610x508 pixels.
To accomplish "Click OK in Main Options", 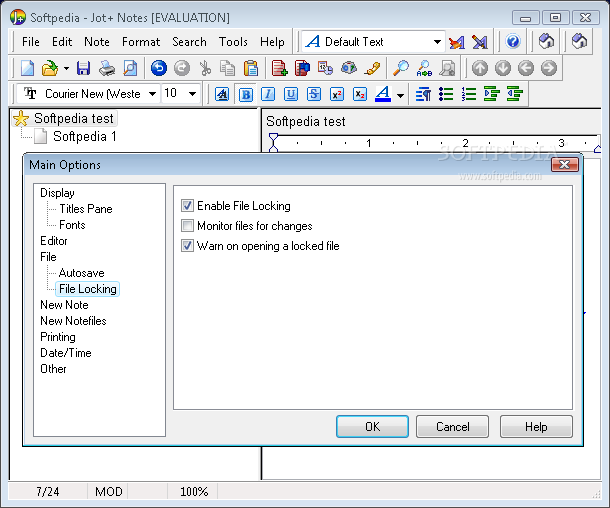I will pyautogui.click(x=372, y=427).
